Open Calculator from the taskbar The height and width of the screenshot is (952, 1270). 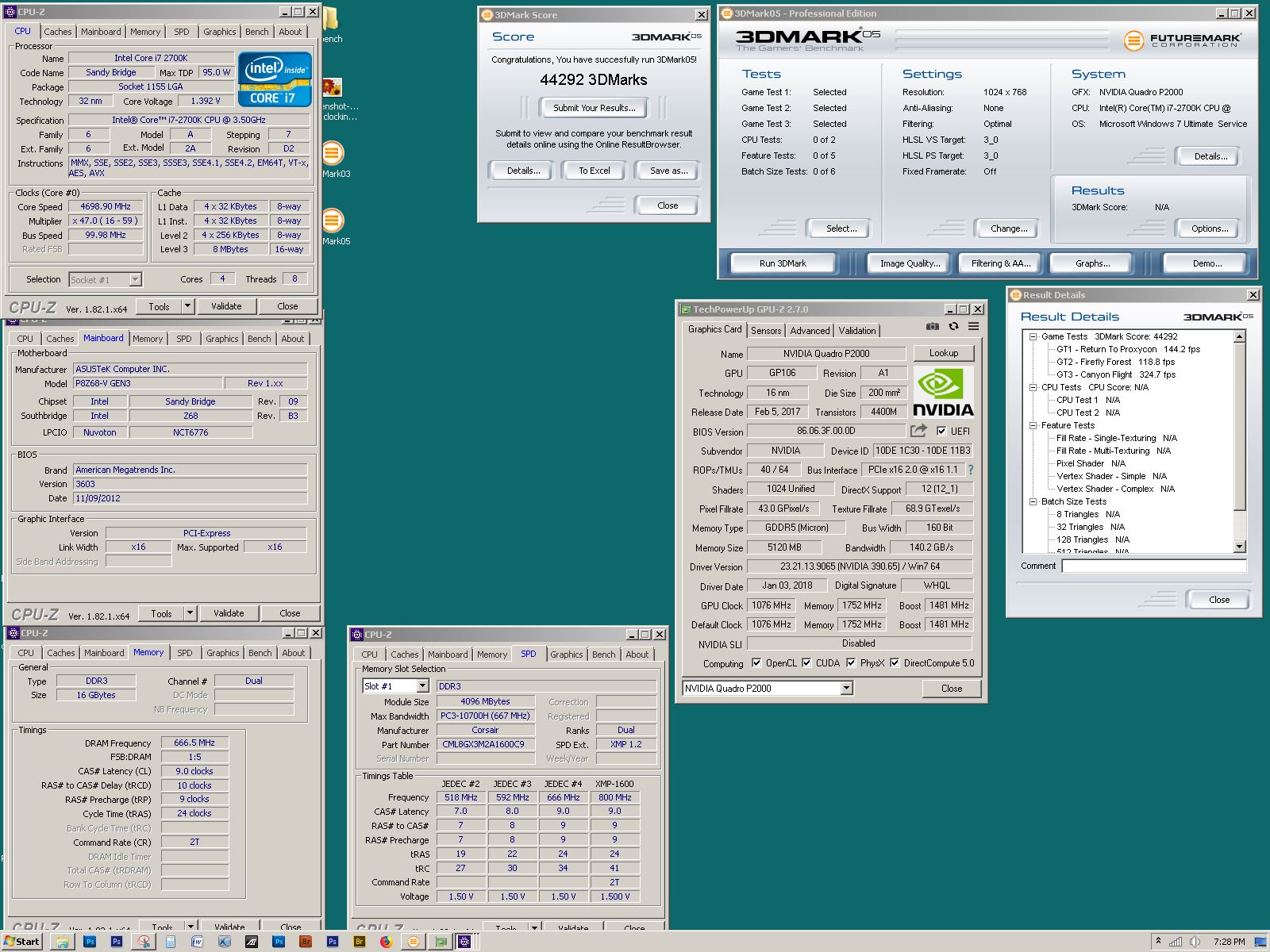coord(171,942)
